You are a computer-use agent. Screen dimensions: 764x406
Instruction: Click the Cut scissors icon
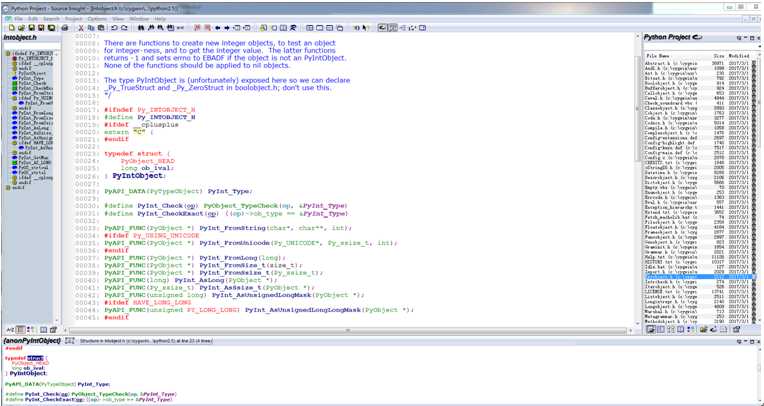coord(81,28)
